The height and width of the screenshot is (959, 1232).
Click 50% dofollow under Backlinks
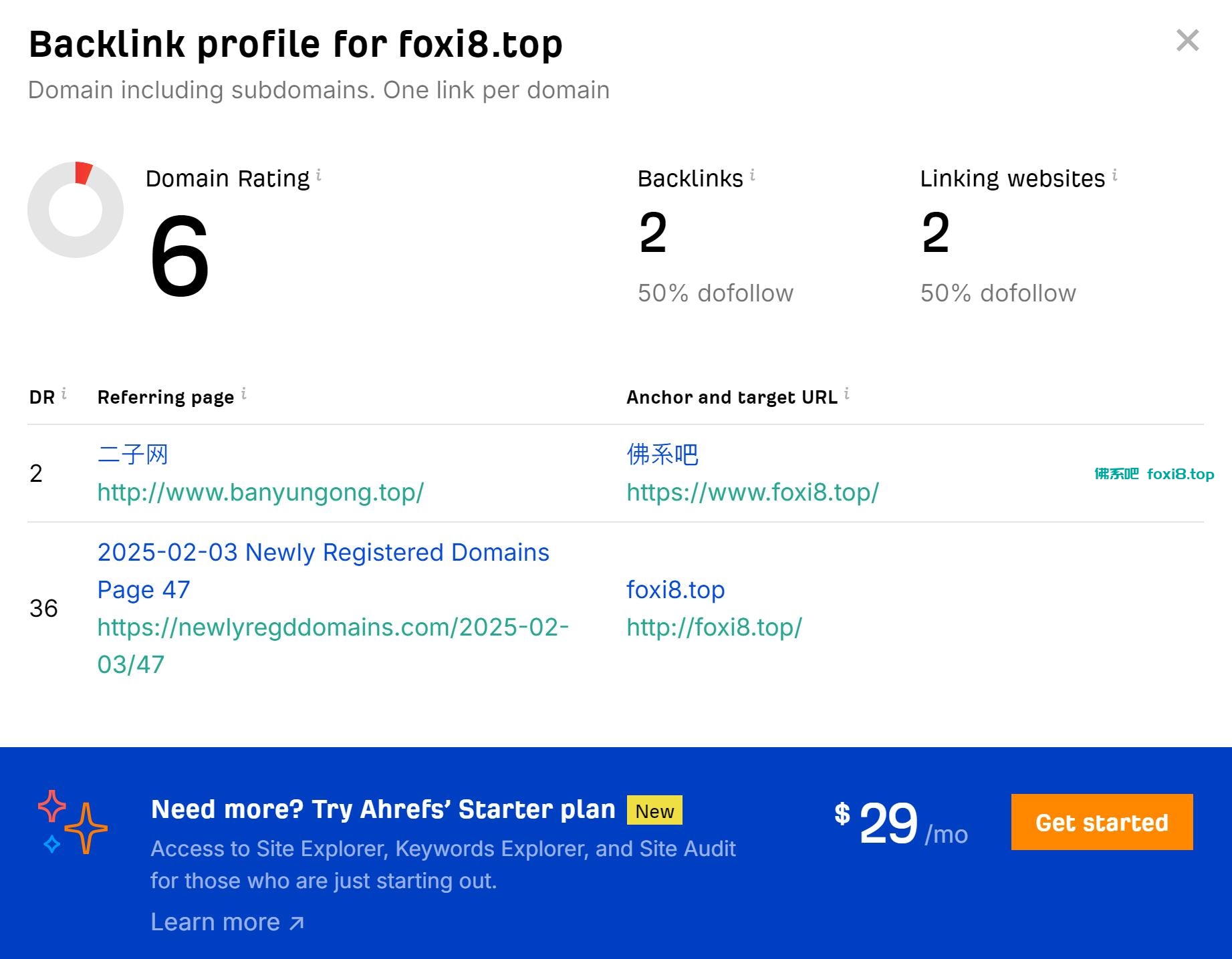[715, 293]
